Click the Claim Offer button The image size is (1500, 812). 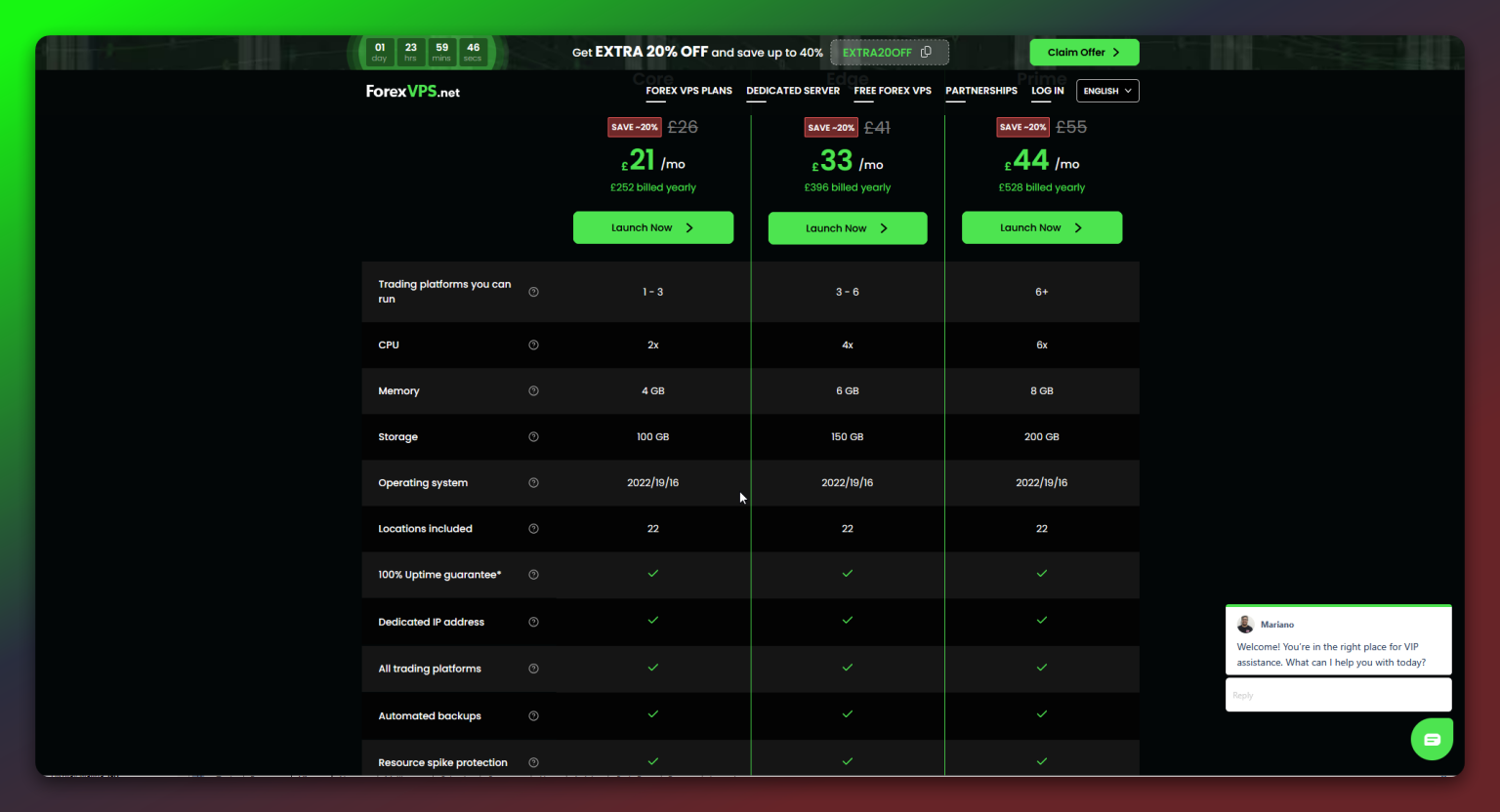pyautogui.click(x=1084, y=52)
